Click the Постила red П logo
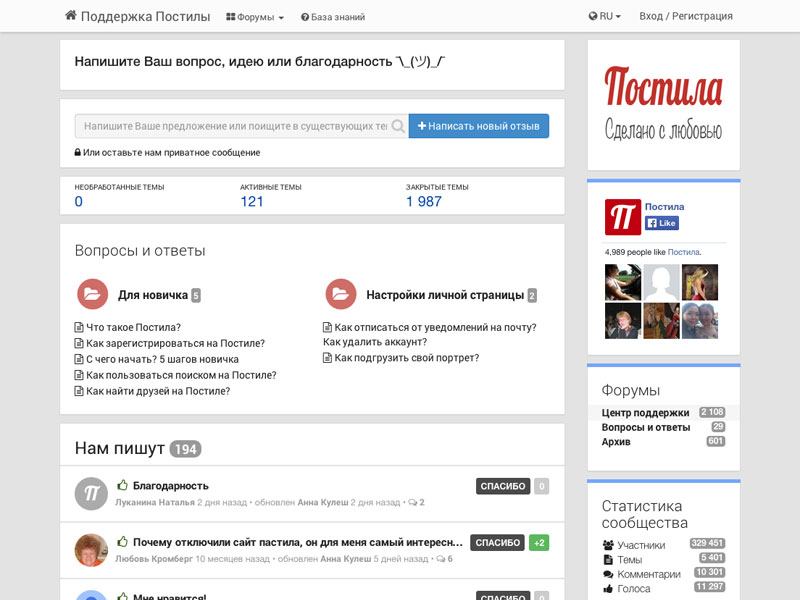Viewport: 800px width, 600px height. (622, 217)
